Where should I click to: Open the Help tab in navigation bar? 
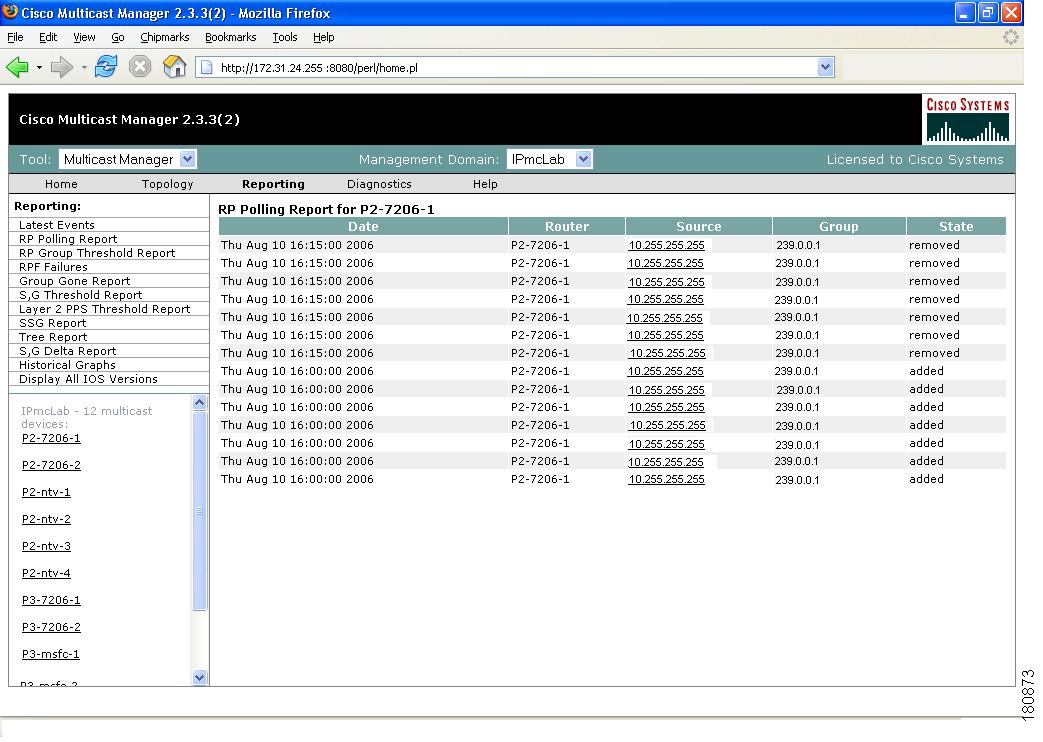[485, 184]
